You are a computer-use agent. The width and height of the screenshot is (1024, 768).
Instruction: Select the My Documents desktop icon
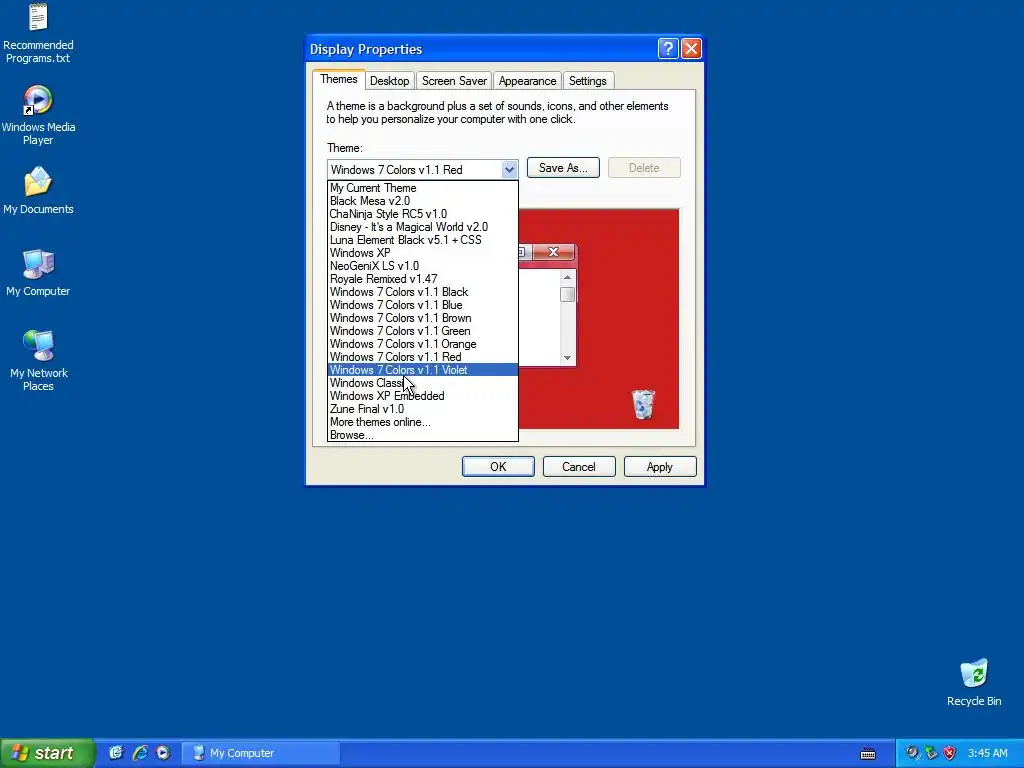38,190
